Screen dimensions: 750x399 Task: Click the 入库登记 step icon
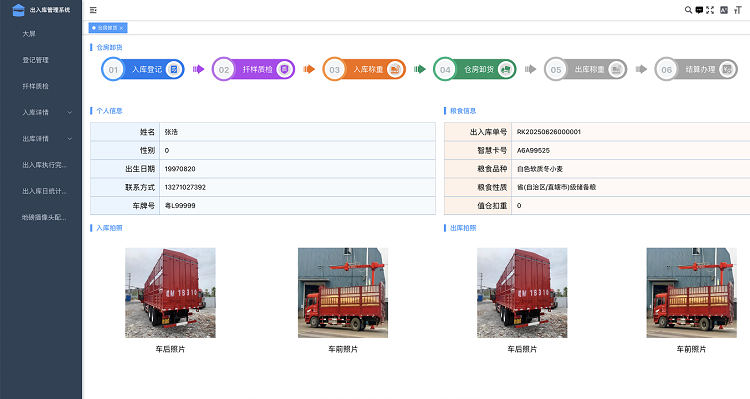(x=174, y=69)
